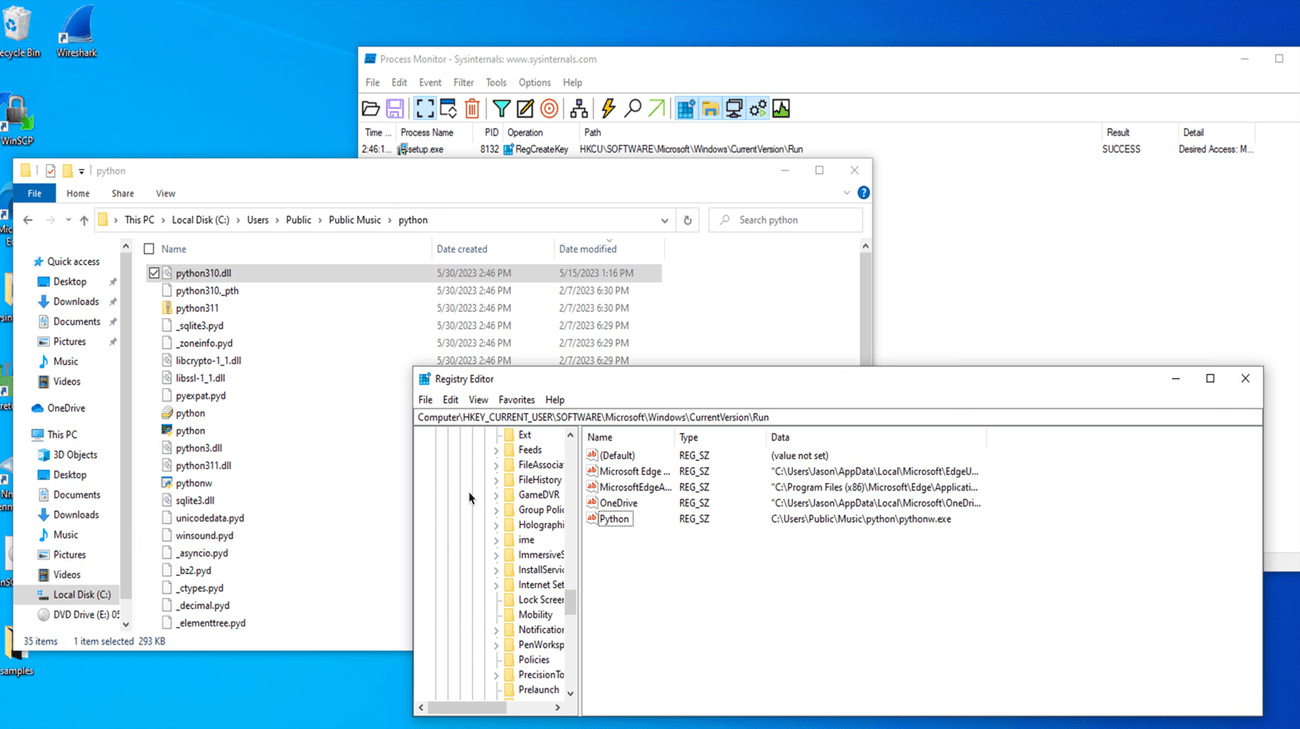Click the Date modified column header
Image resolution: width=1300 pixels, height=729 pixels.
tap(587, 250)
